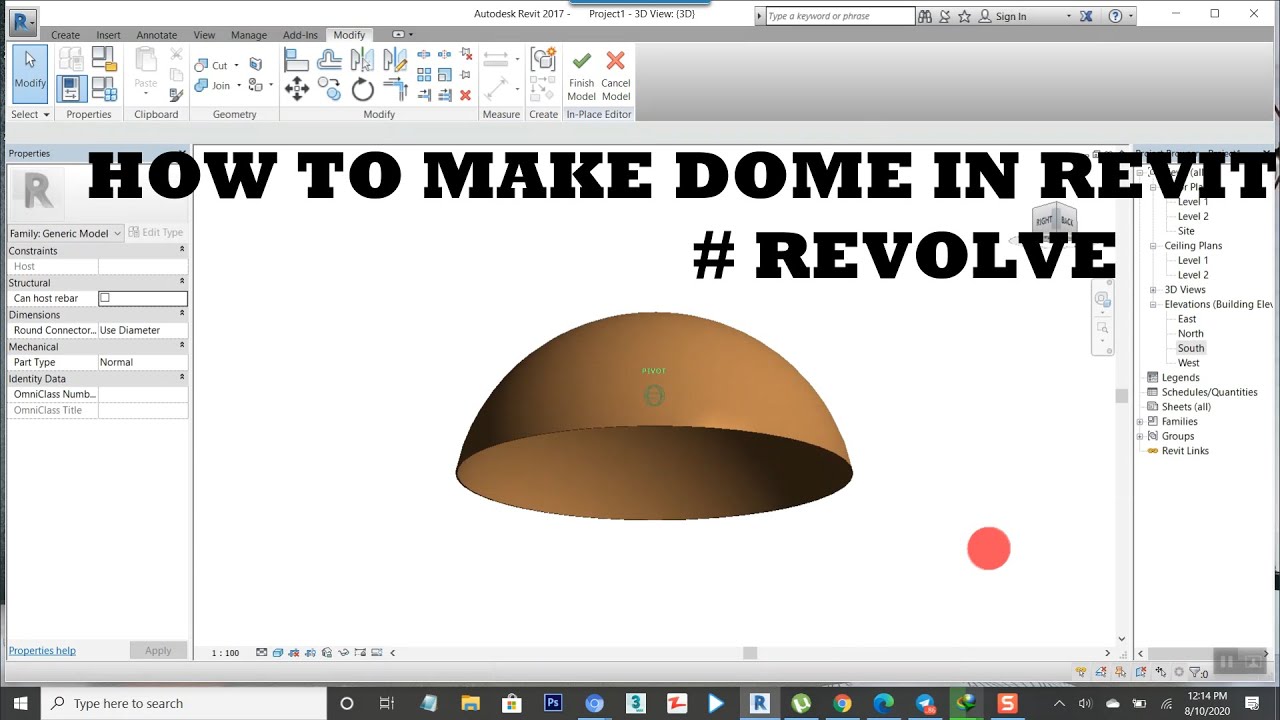The height and width of the screenshot is (720, 1280).
Task: Select North elevation in Project Browser
Action: 1190,333
